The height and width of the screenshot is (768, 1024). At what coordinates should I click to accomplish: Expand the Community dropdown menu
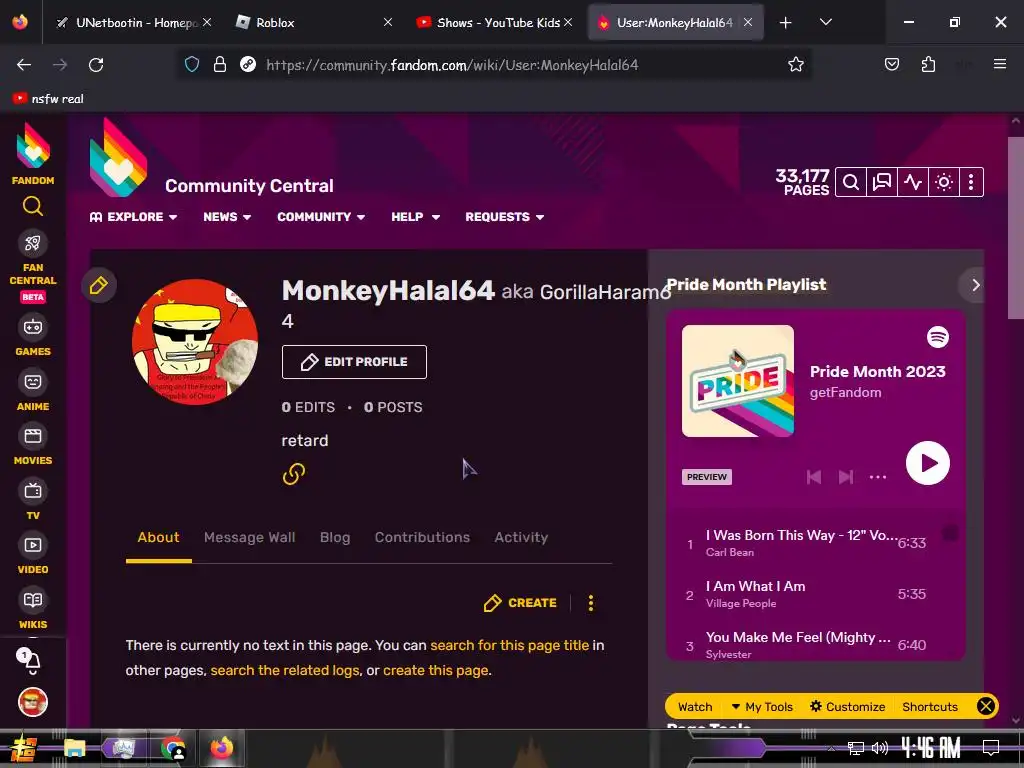pyautogui.click(x=321, y=217)
